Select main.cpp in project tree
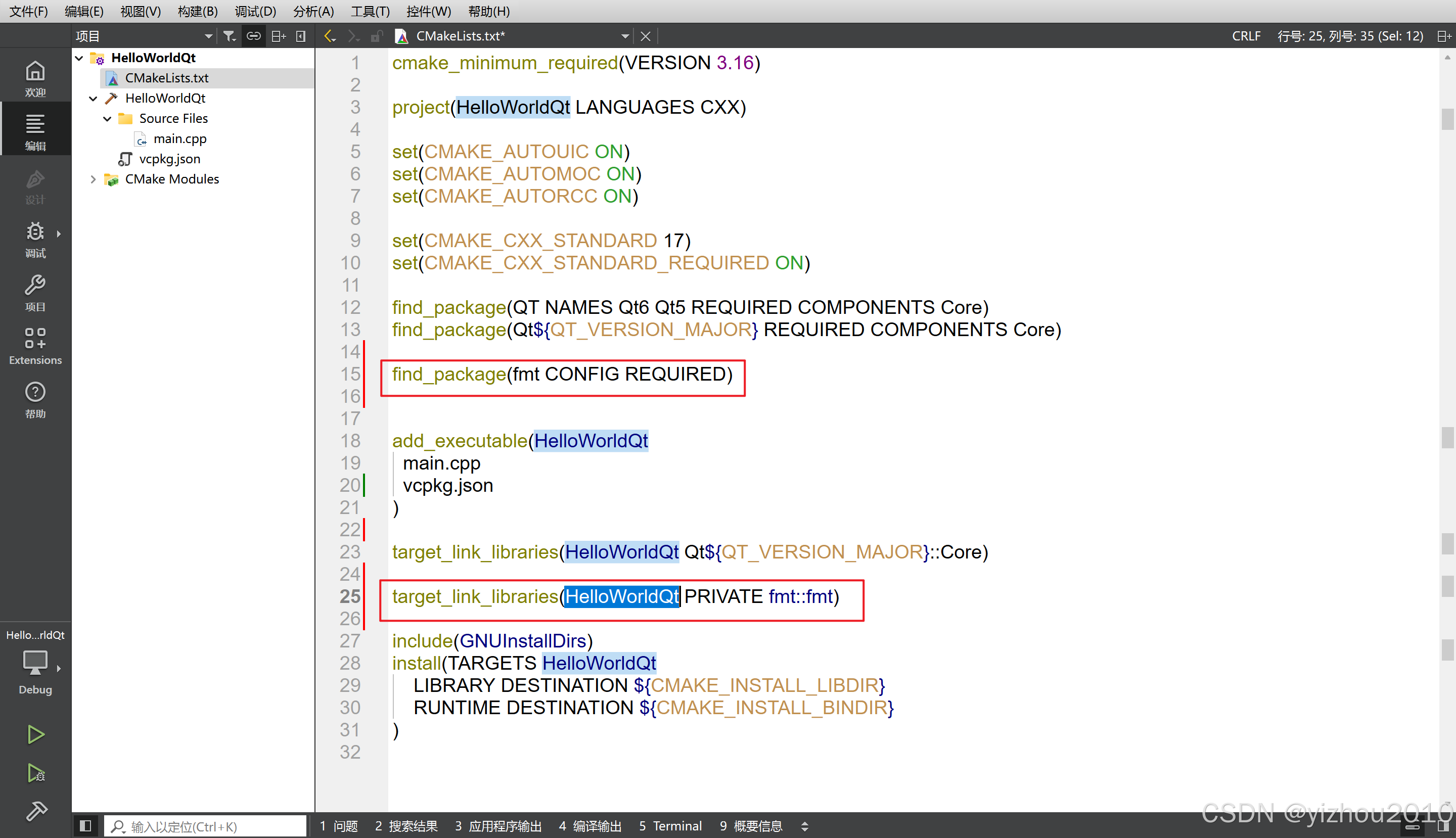The image size is (1456, 838). pos(179,138)
